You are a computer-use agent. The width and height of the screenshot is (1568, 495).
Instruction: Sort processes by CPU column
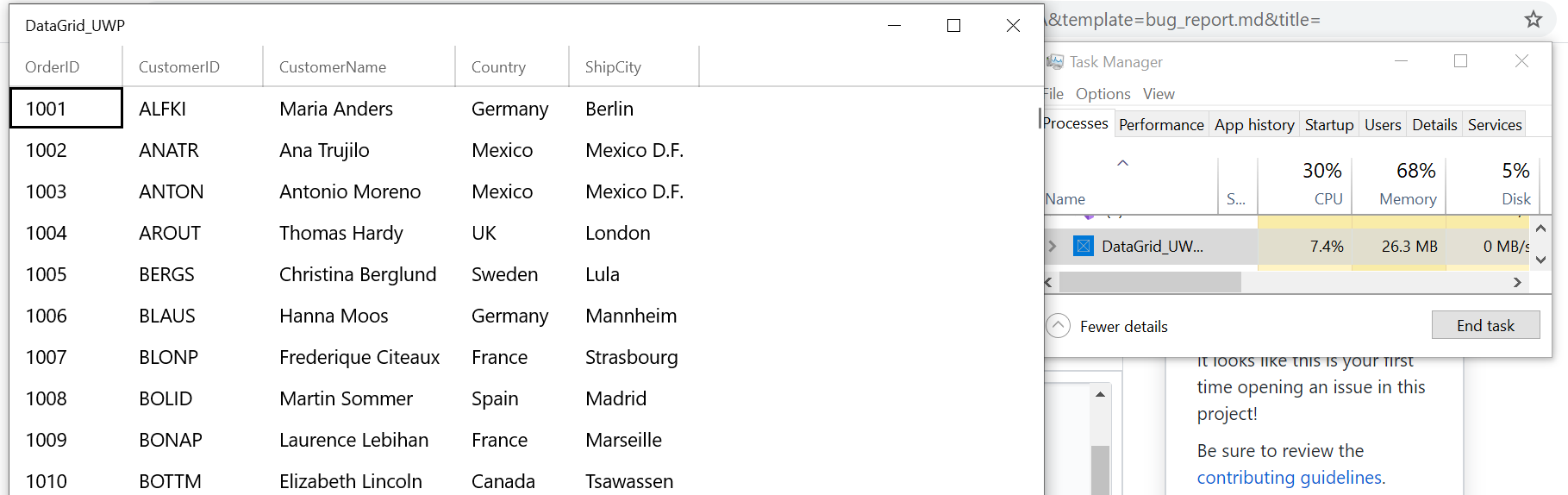(x=1305, y=184)
